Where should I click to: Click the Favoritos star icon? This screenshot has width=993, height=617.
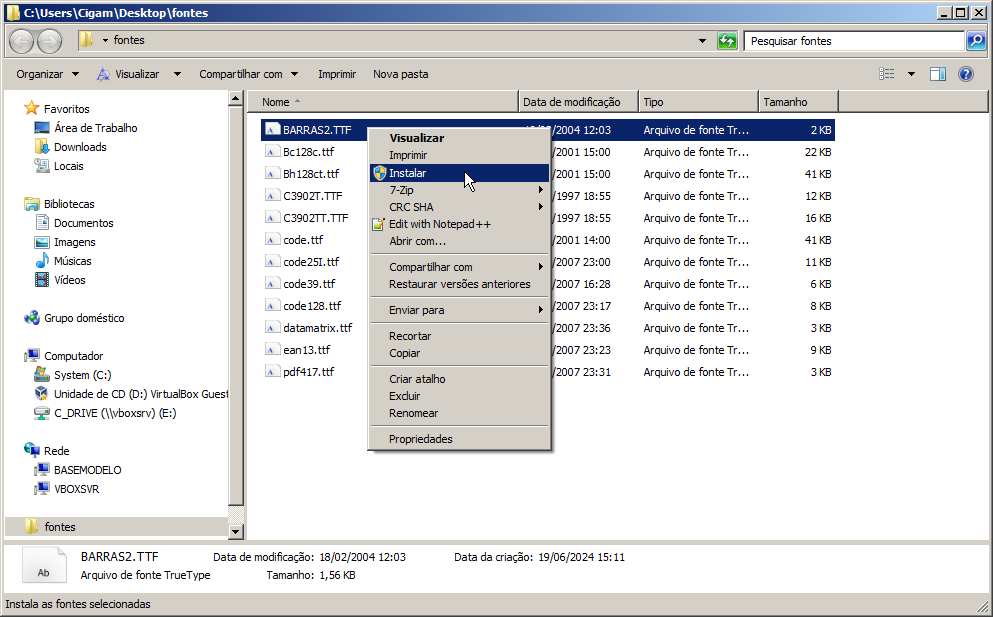tap(32, 108)
